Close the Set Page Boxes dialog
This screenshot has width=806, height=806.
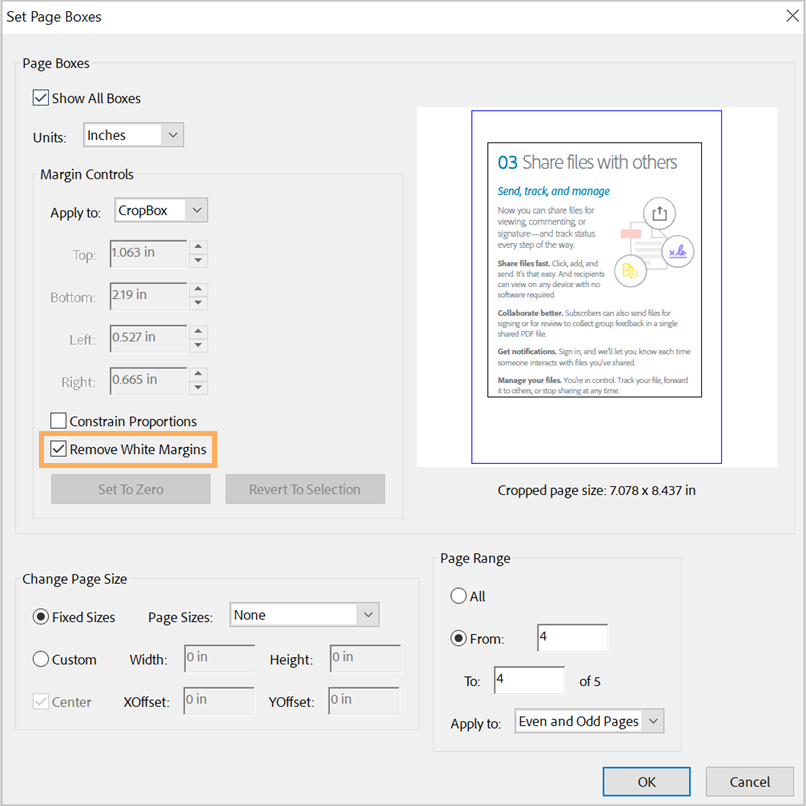[792, 16]
